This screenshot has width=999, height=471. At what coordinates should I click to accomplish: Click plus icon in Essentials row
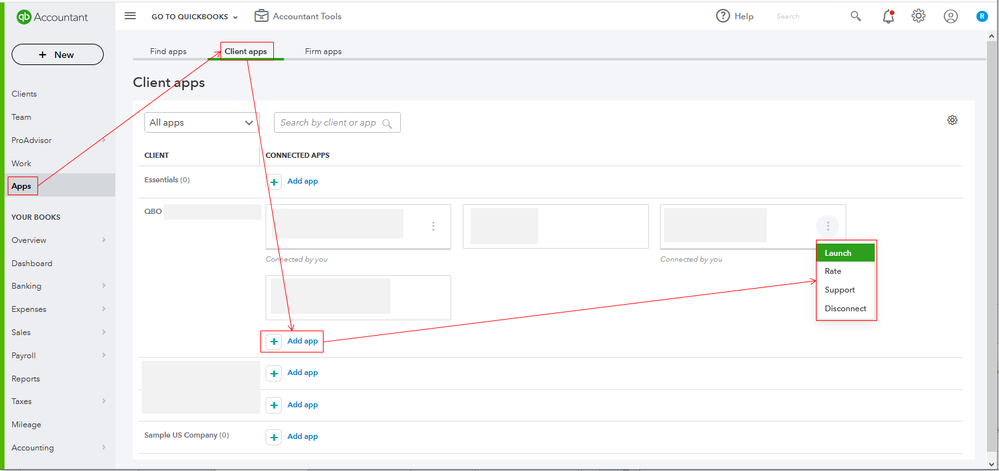(274, 182)
